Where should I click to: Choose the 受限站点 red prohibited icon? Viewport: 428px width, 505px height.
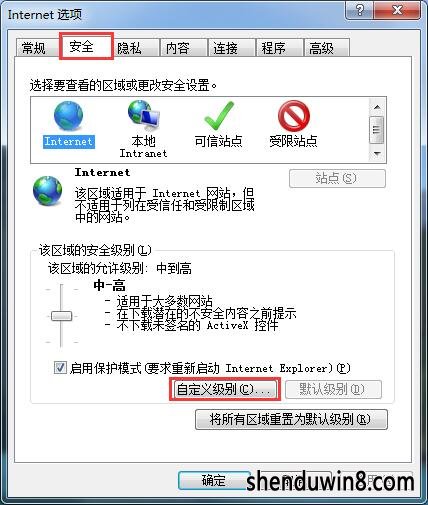[x=294, y=116]
